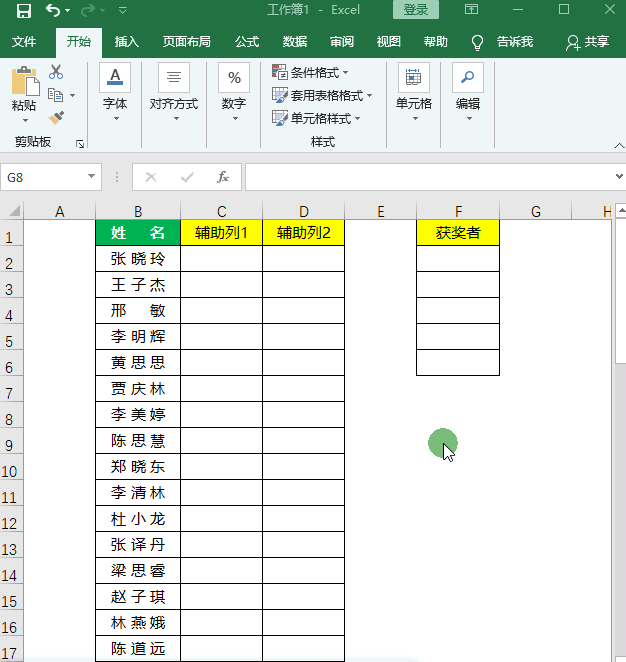Select the cell with 梁思睿
The width and height of the screenshot is (626, 662).
pos(138,571)
